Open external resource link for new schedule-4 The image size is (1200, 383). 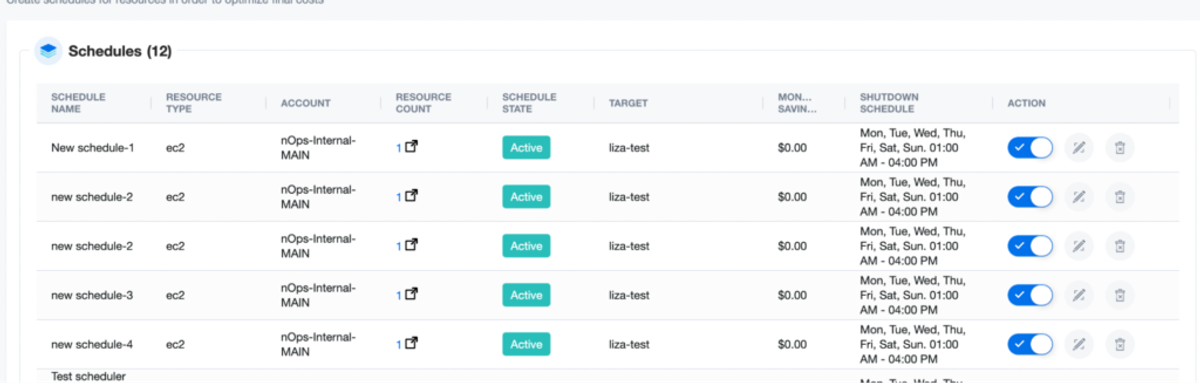click(x=410, y=344)
